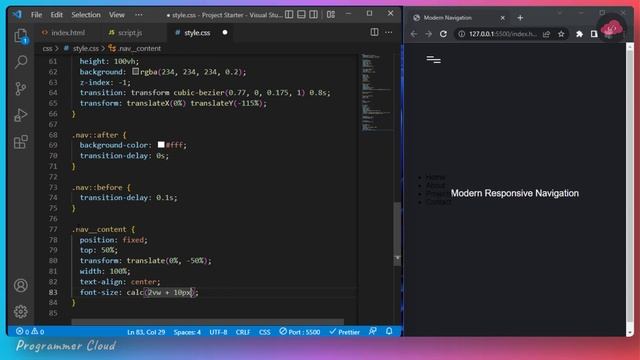Click the VS Code logo icon
The width and height of the screenshot is (640, 360).
17,15
